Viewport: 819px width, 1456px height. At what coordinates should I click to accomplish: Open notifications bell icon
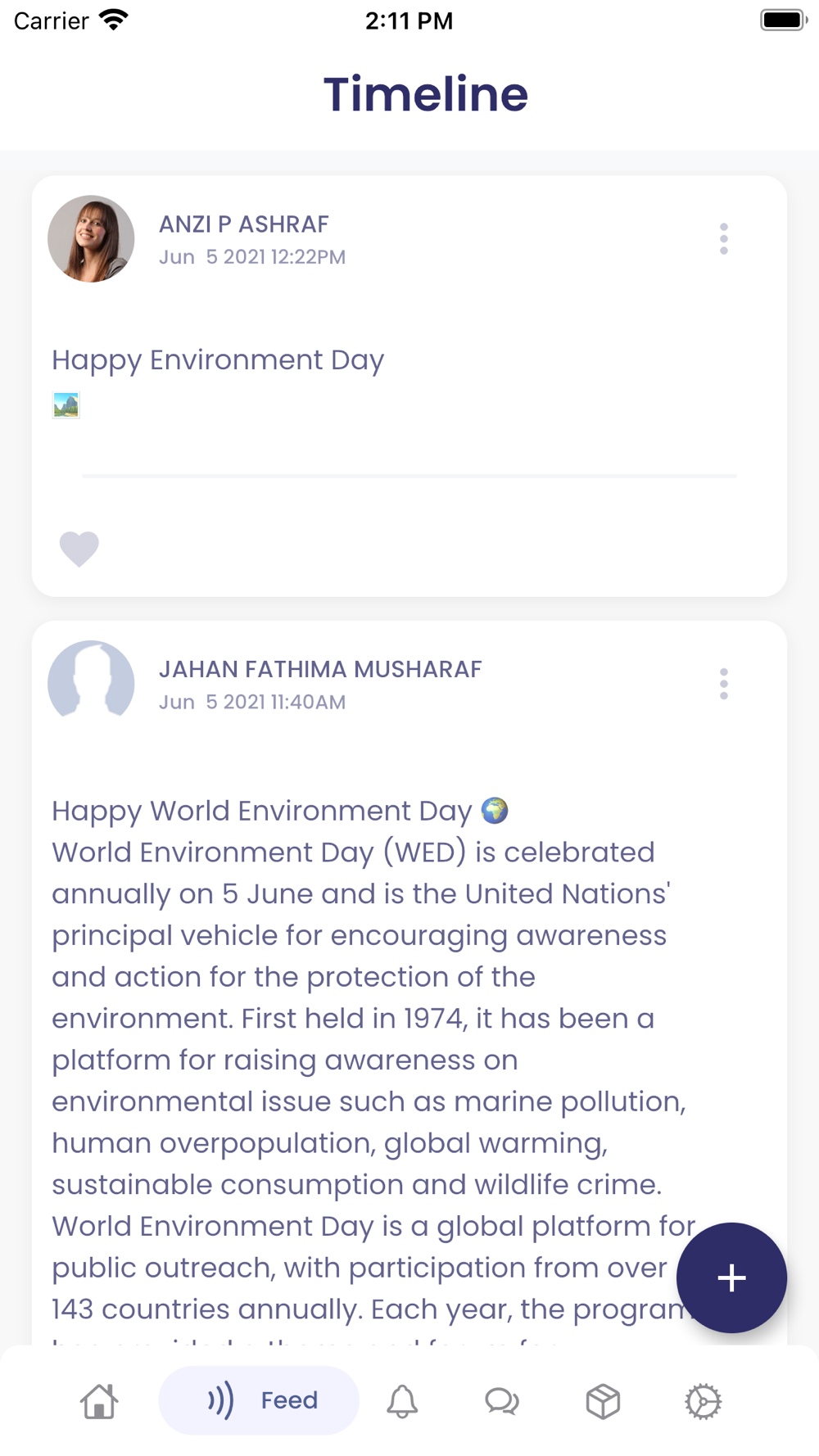(x=402, y=1401)
